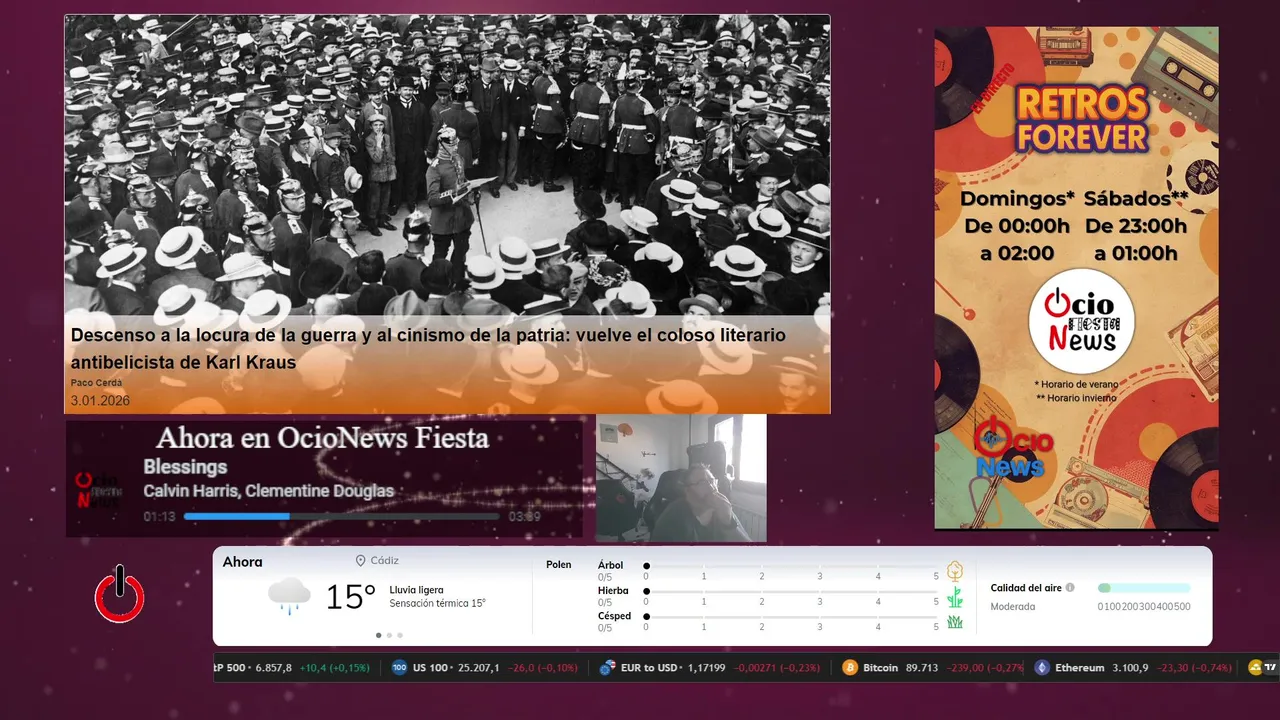Click the OcioNews logo in the now-playing panel
This screenshot has width=1280, height=720.
pyautogui.click(x=100, y=489)
